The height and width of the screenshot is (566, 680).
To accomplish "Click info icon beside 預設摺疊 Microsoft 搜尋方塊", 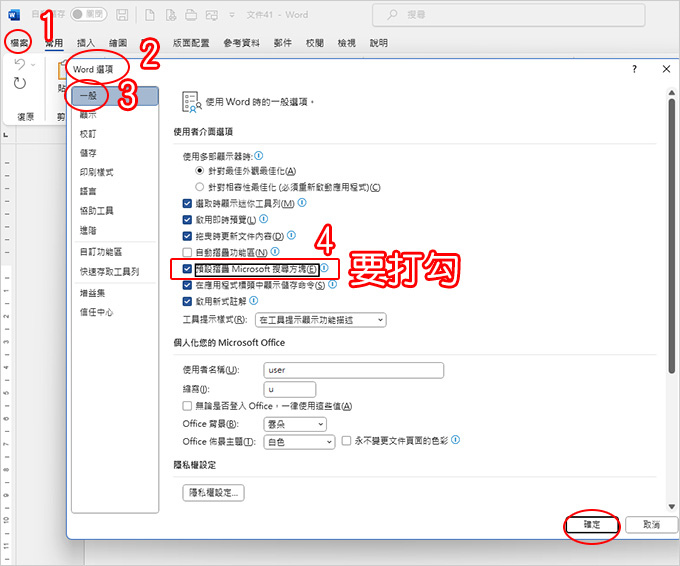I will pyautogui.click(x=324, y=268).
